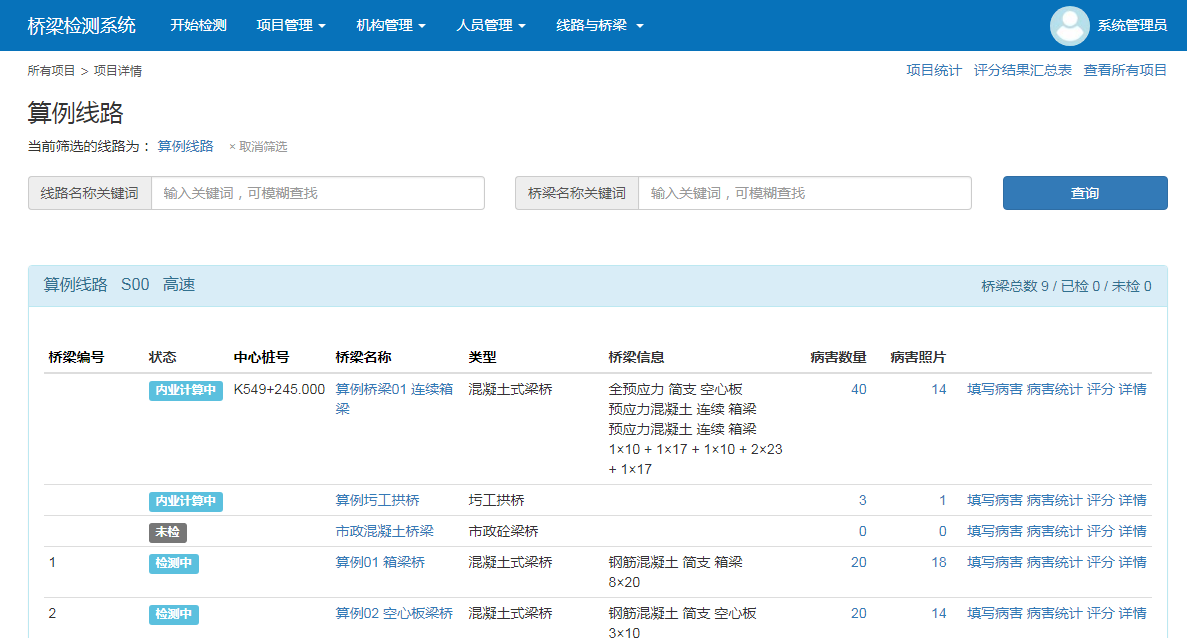
Task: Open the 人员管理 dropdown menu
Action: pyautogui.click(x=490, y=25)
